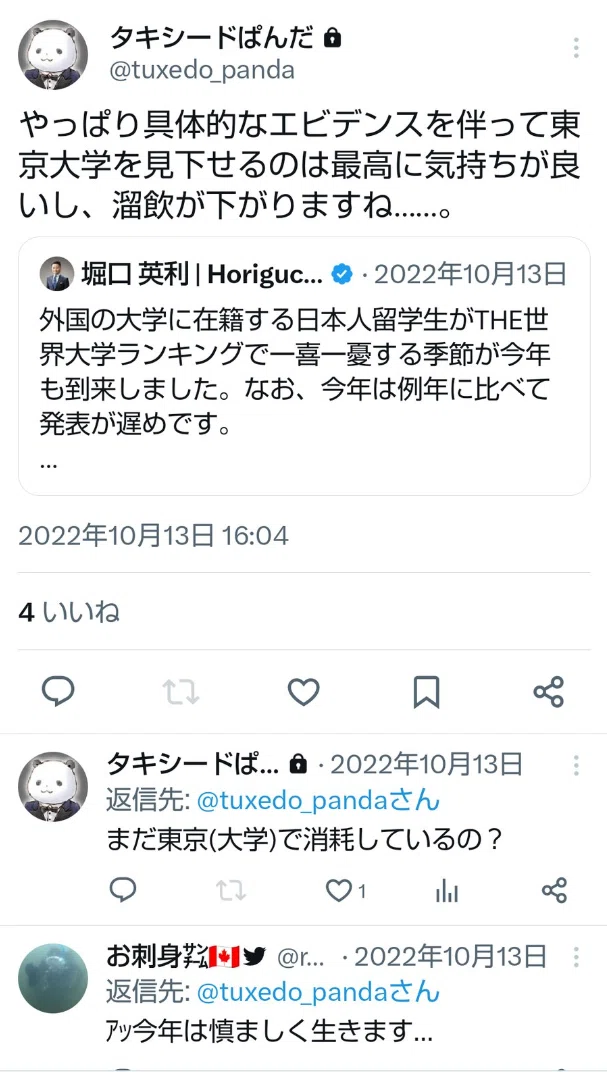Open the three-dot menu on the main tweet
This screenshot has width=607, height=1072.
[576, 48]
